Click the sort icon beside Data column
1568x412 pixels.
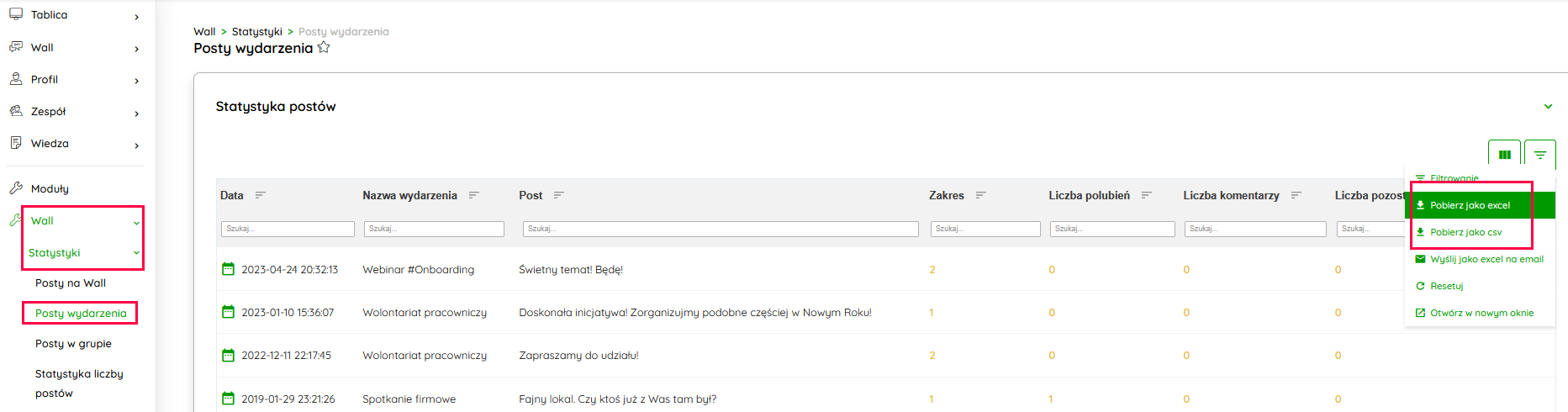pos(261,195)
